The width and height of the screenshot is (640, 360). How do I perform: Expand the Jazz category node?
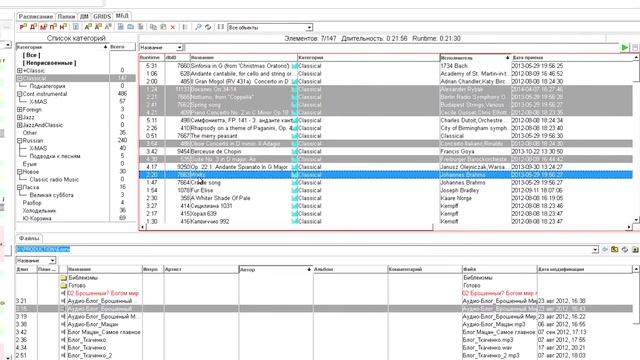coord(19,117)
